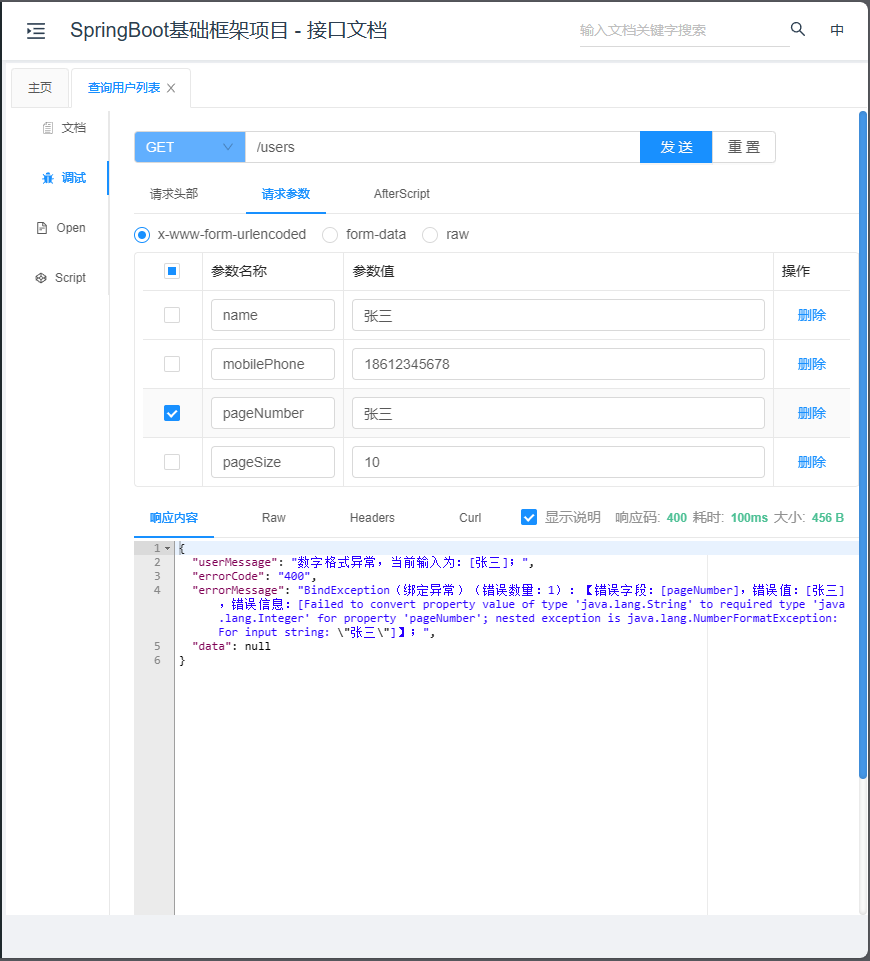This screenshot has height=961, width=870.
Task: Uncheck the pageNumber parameter row checkbox
Action: pos(171,412)
